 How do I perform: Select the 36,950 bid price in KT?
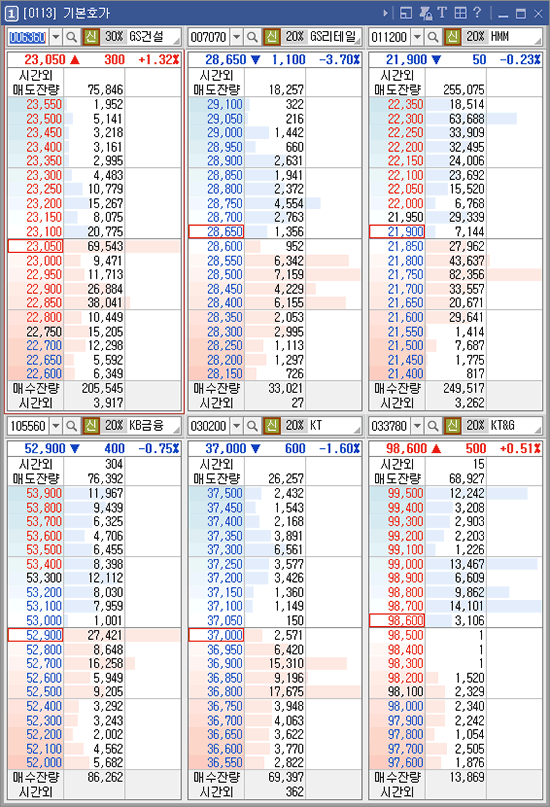click(x=225, y=650)
